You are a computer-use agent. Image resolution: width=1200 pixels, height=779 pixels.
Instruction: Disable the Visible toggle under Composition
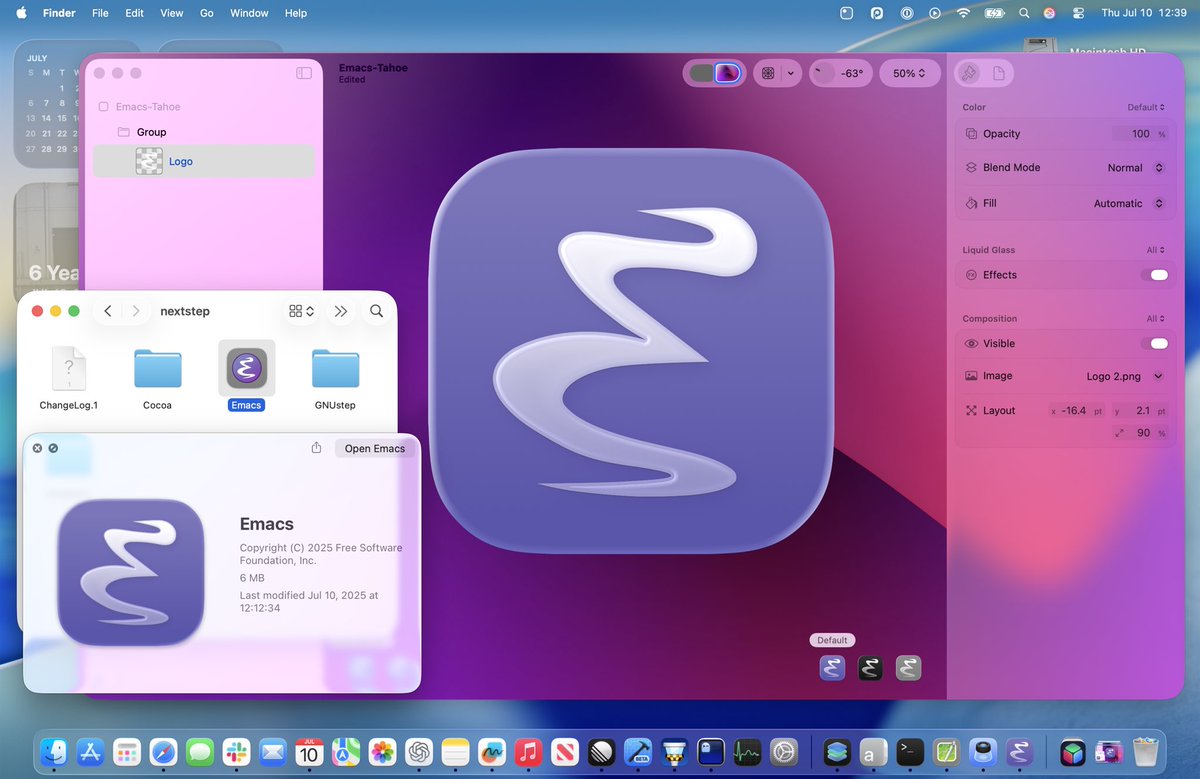(1156, 343)
